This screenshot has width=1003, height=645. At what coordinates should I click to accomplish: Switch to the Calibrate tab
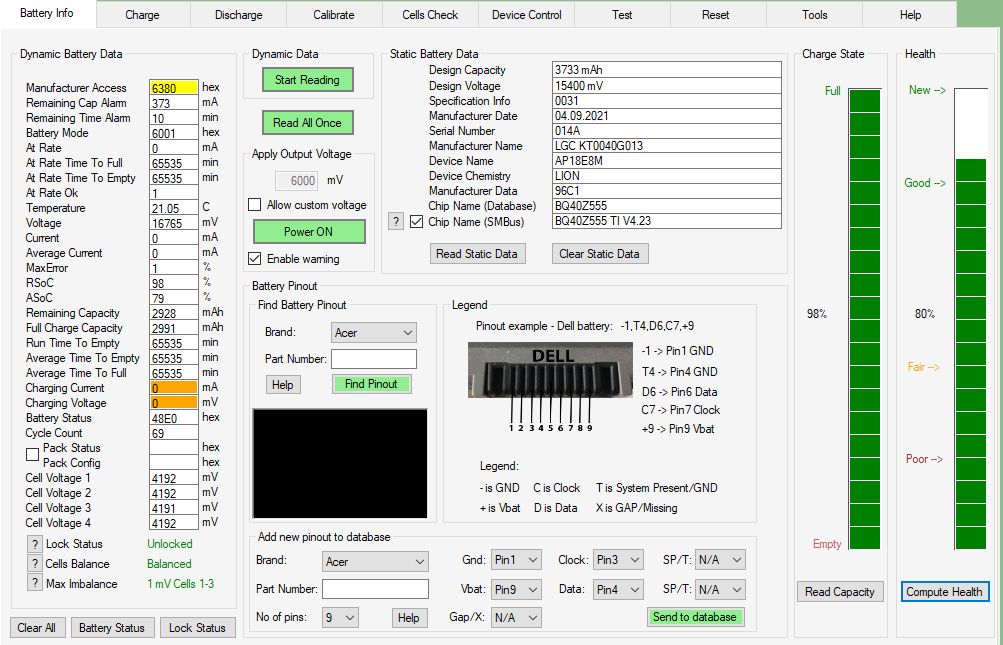(334, 15)
